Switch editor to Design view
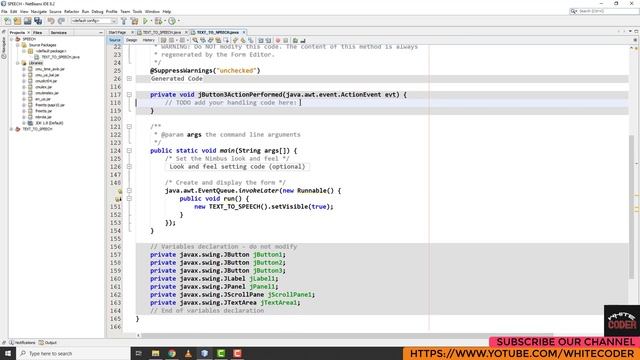The height and width of the screenshot is (360, 640). pyautogui.click(x=131, y=40)
